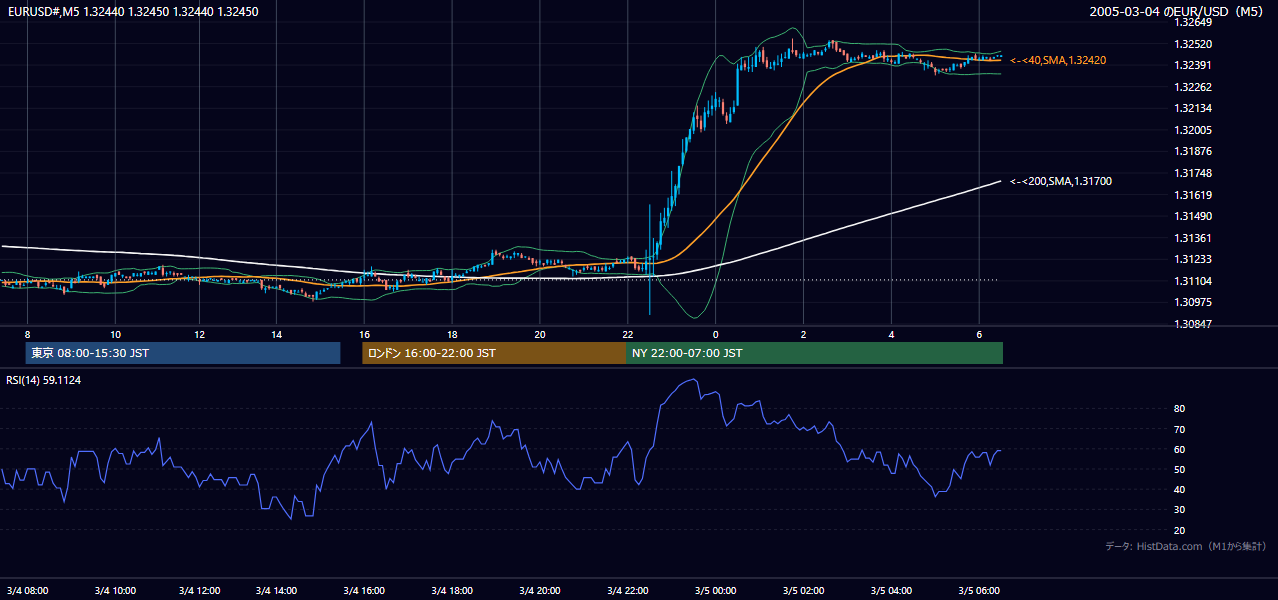The width and height of the screenshot is (1278, 600).
Task: Click the 3/4 08:00 time label
Action: pyautogui.click(x=27, y=590)
